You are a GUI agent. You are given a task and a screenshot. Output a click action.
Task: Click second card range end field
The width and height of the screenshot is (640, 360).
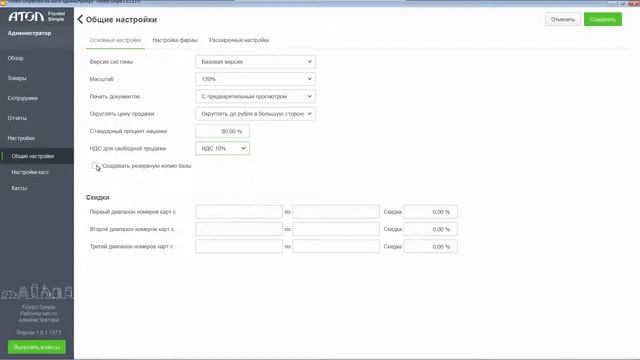point(336,229)
